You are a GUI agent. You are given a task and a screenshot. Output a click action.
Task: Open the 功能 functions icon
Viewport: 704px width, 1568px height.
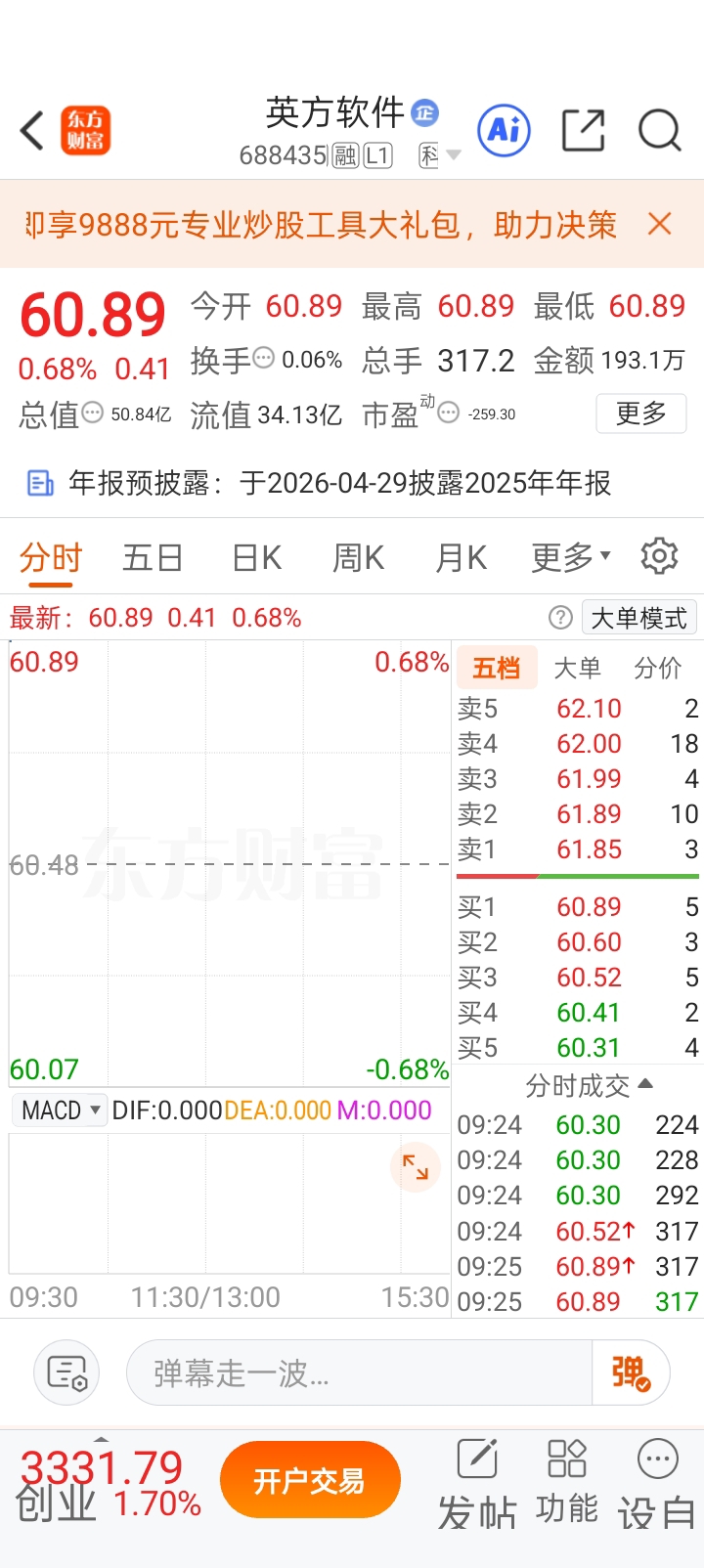point(567,1482)
